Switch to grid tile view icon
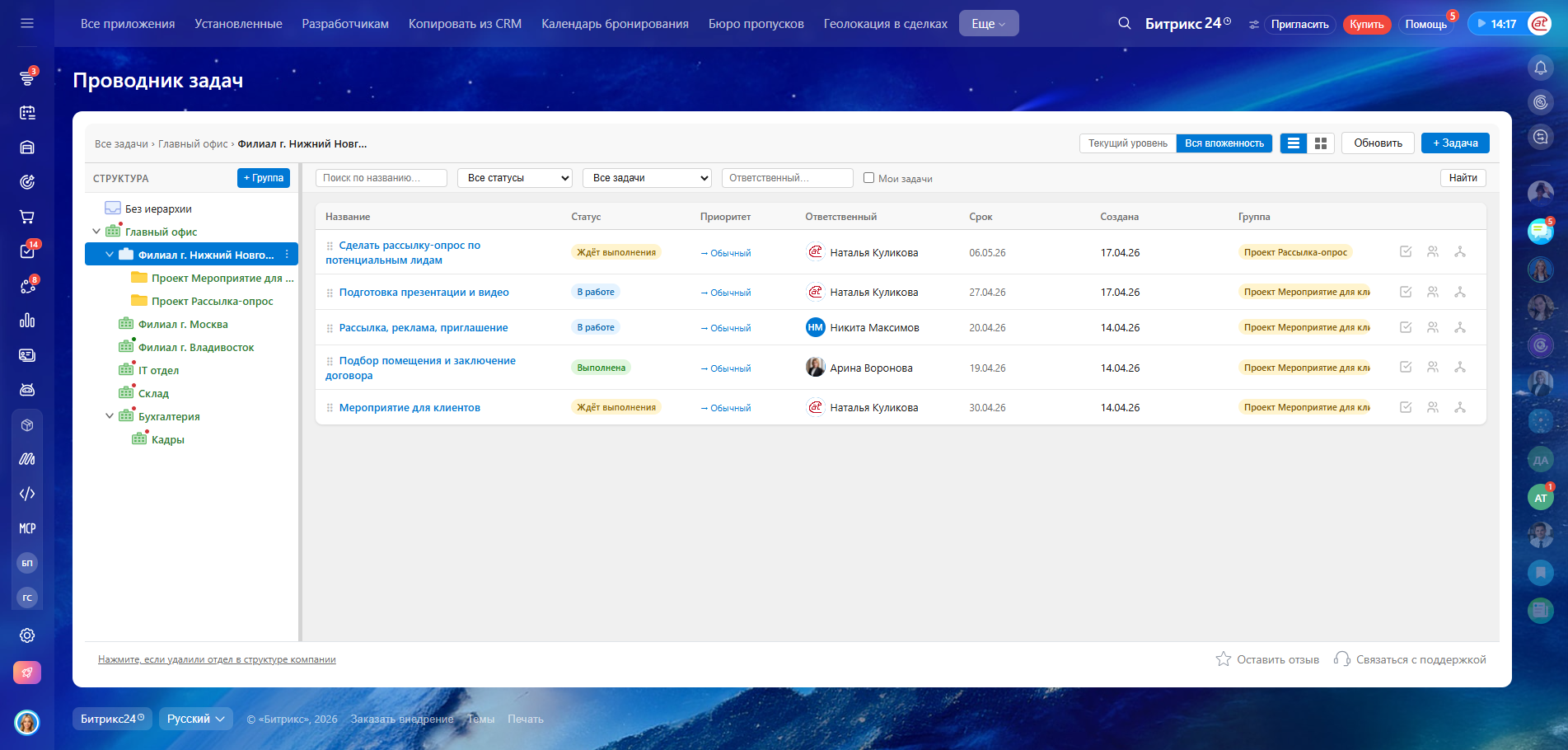Image resolution: width=1568 pixels, height=750 pixels. click(x=1321, y=143)
